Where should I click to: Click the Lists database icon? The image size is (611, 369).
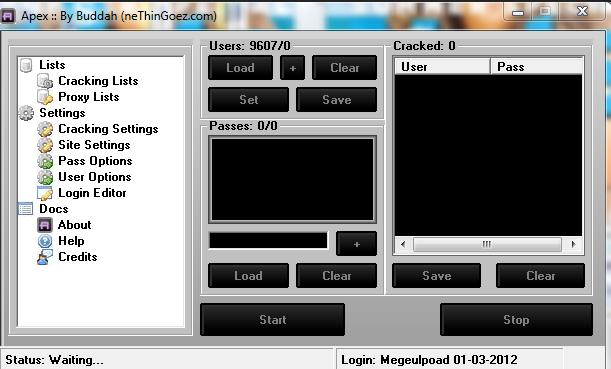pos(26,65)
